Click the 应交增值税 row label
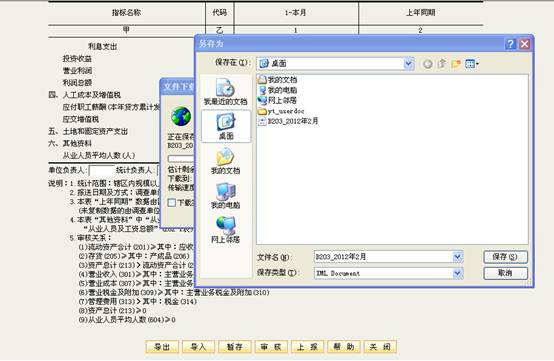 [x=81, y=119]
